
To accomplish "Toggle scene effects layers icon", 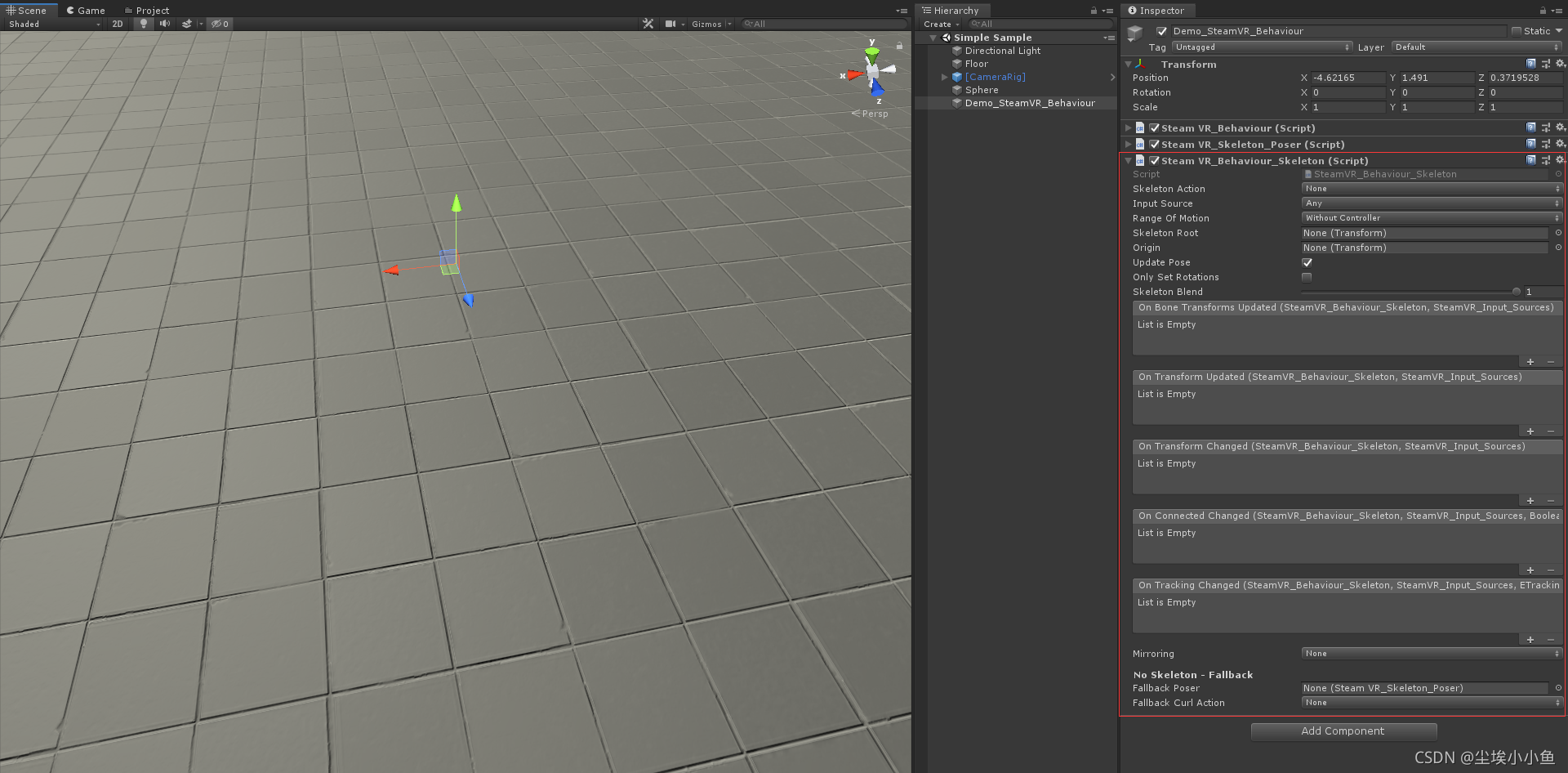I will coord(187,24).
